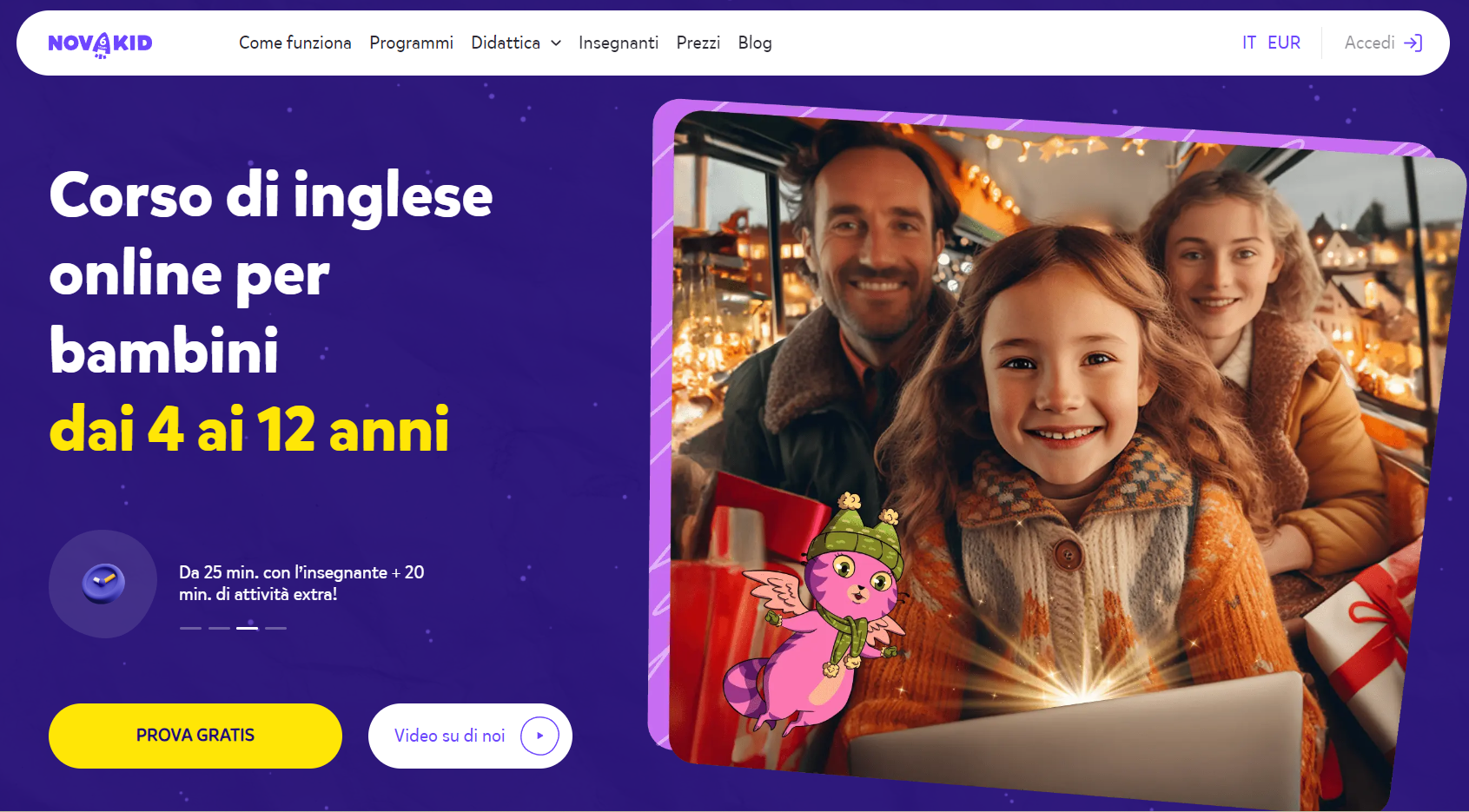Select the second carousel slide indicator
Image resolution: width=1469 pixels, height=812 pixels.
[219, 628]
